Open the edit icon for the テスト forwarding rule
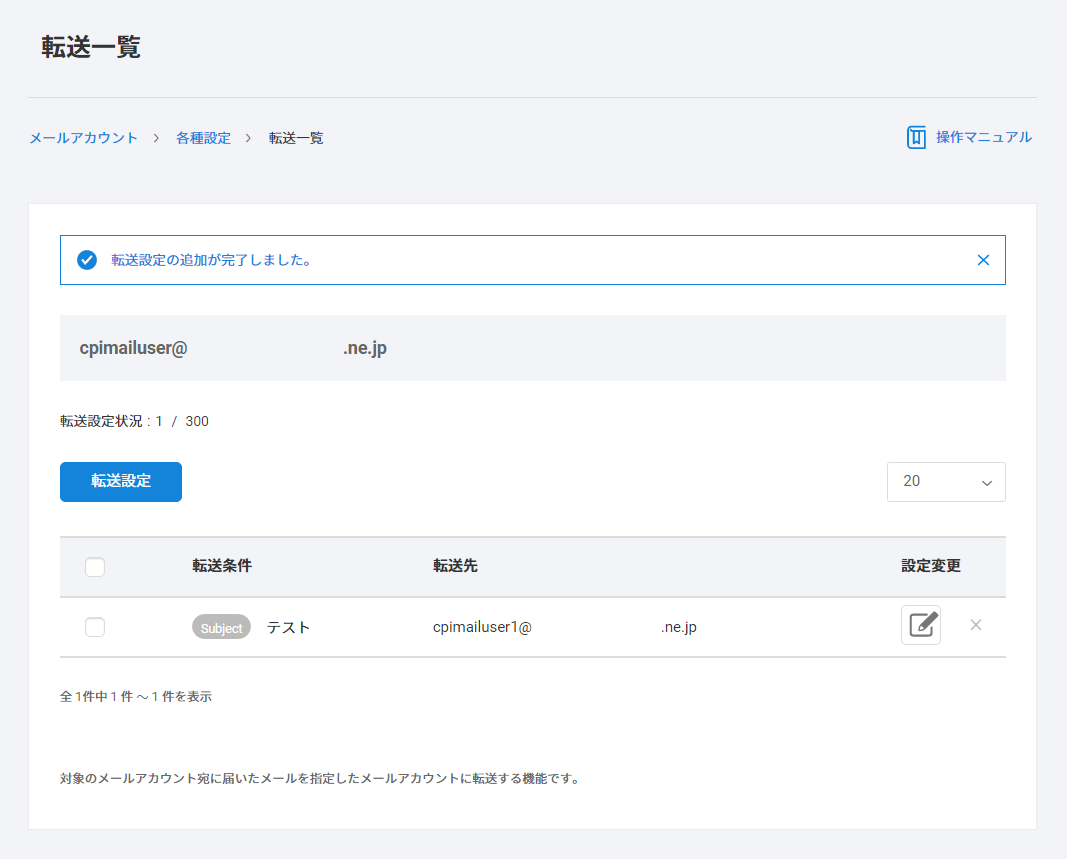The image size is (1067, 859). (920, 625)
